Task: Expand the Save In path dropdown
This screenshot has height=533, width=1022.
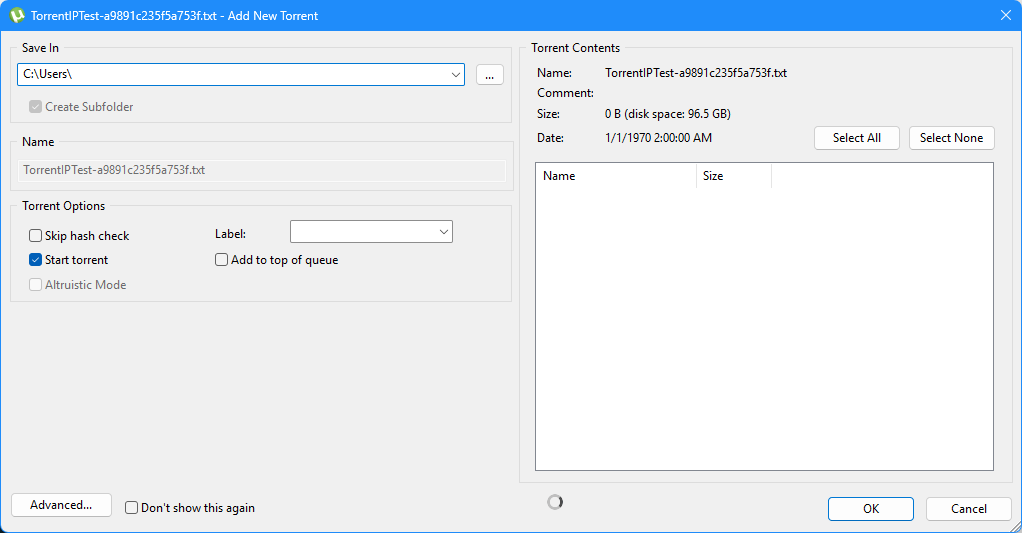Action: pyautogui.click(x=456, y=74)
